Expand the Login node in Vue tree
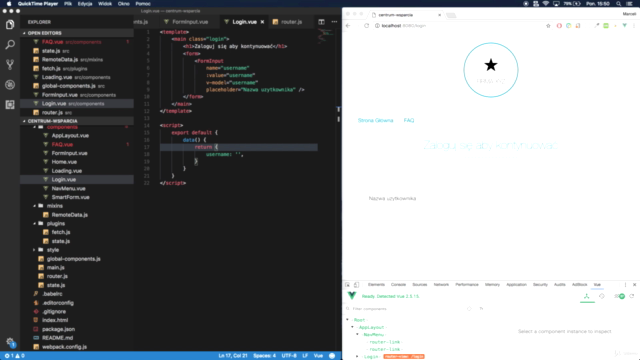 [x=358, y=357]
